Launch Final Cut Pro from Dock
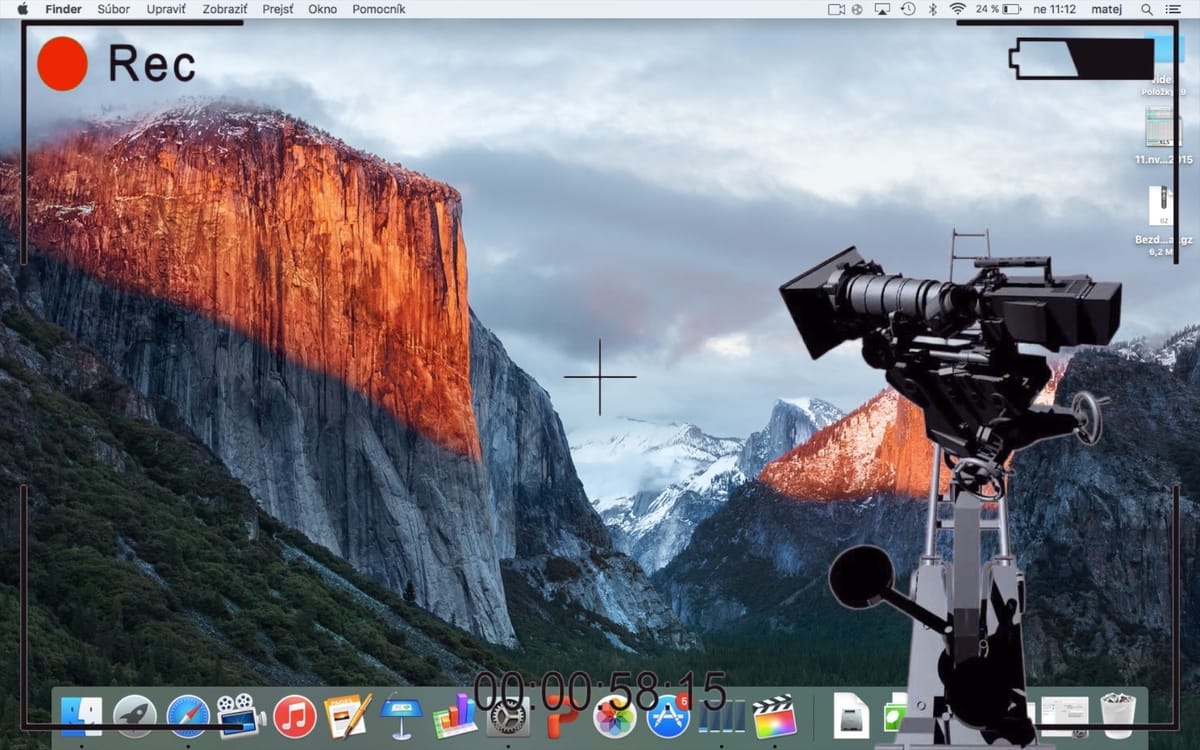1200x750 pixels. 775,716
